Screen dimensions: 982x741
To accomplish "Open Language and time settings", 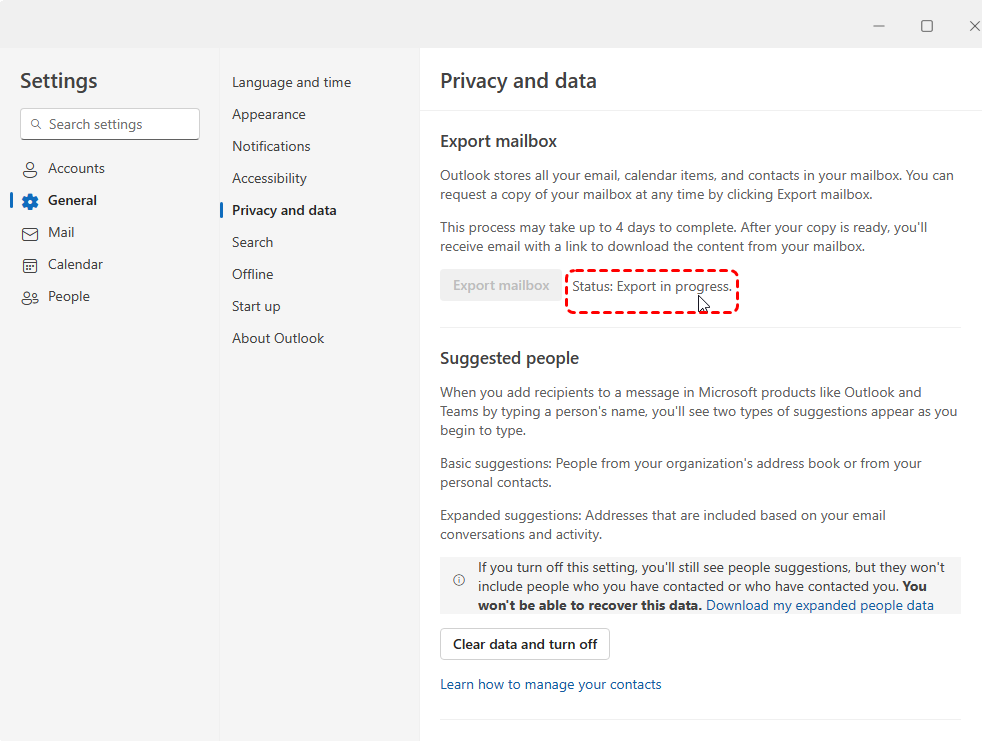I will click(x=291, y=82).
